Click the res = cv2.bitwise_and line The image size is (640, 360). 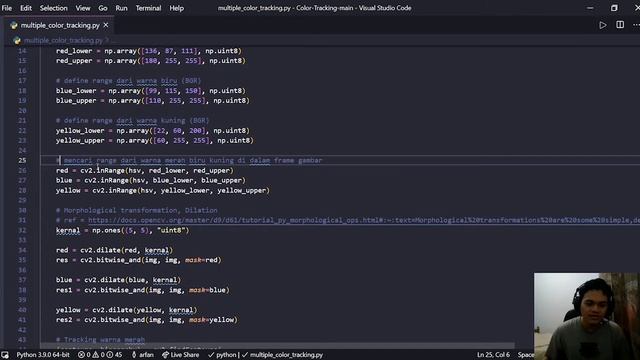point(138,260)
